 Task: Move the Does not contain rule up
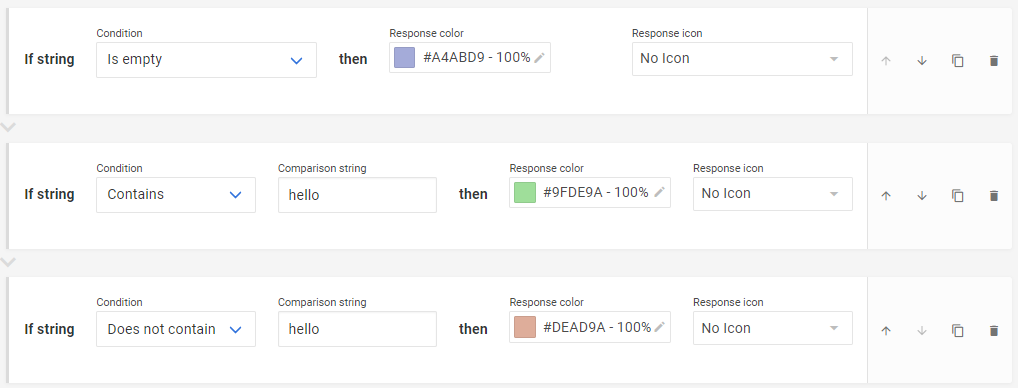pos(886,330)
